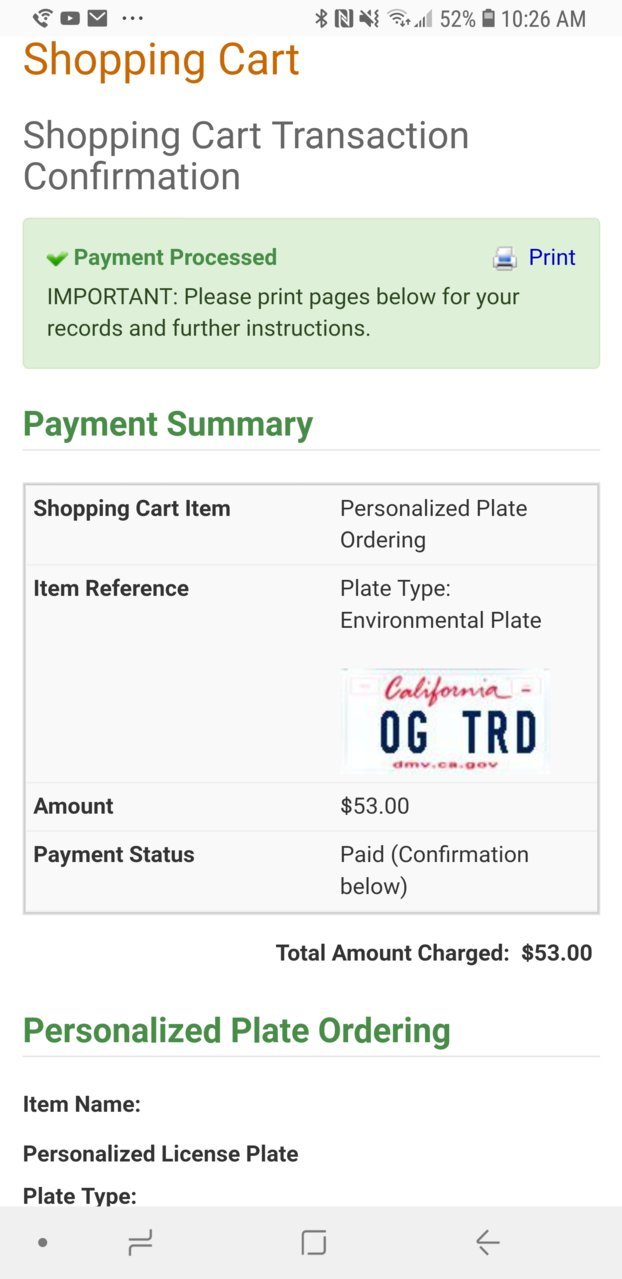622x1279 pixels.
Task: Tap the YouTube notification icon
Action: (x=70, y=18)
